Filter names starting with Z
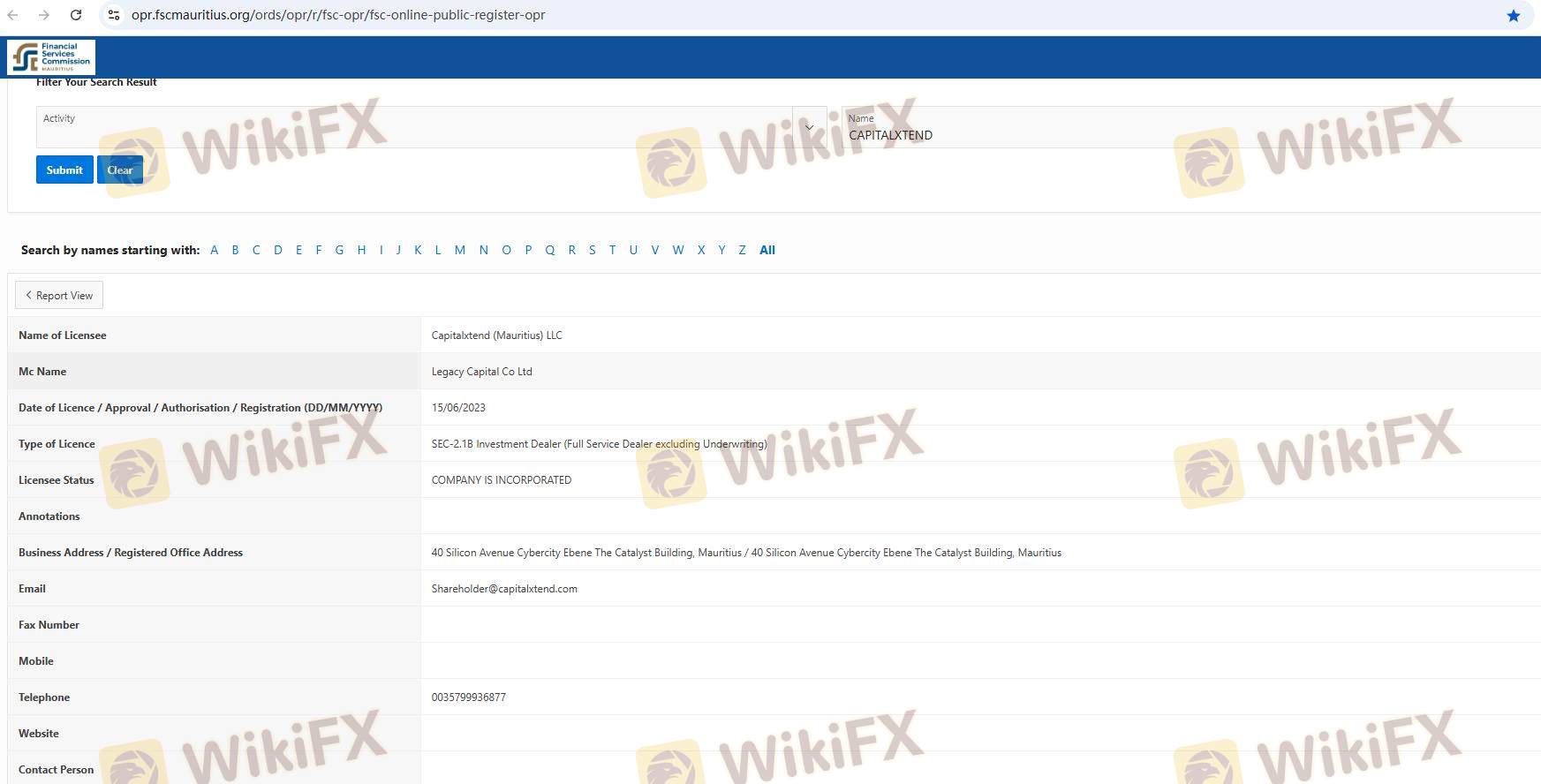 tap(742, 250)
